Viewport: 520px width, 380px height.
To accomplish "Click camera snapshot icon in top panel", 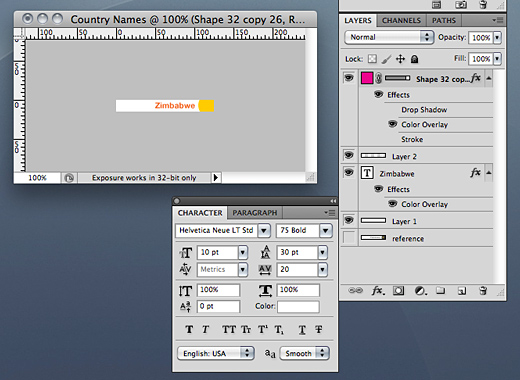I will 461,5.
